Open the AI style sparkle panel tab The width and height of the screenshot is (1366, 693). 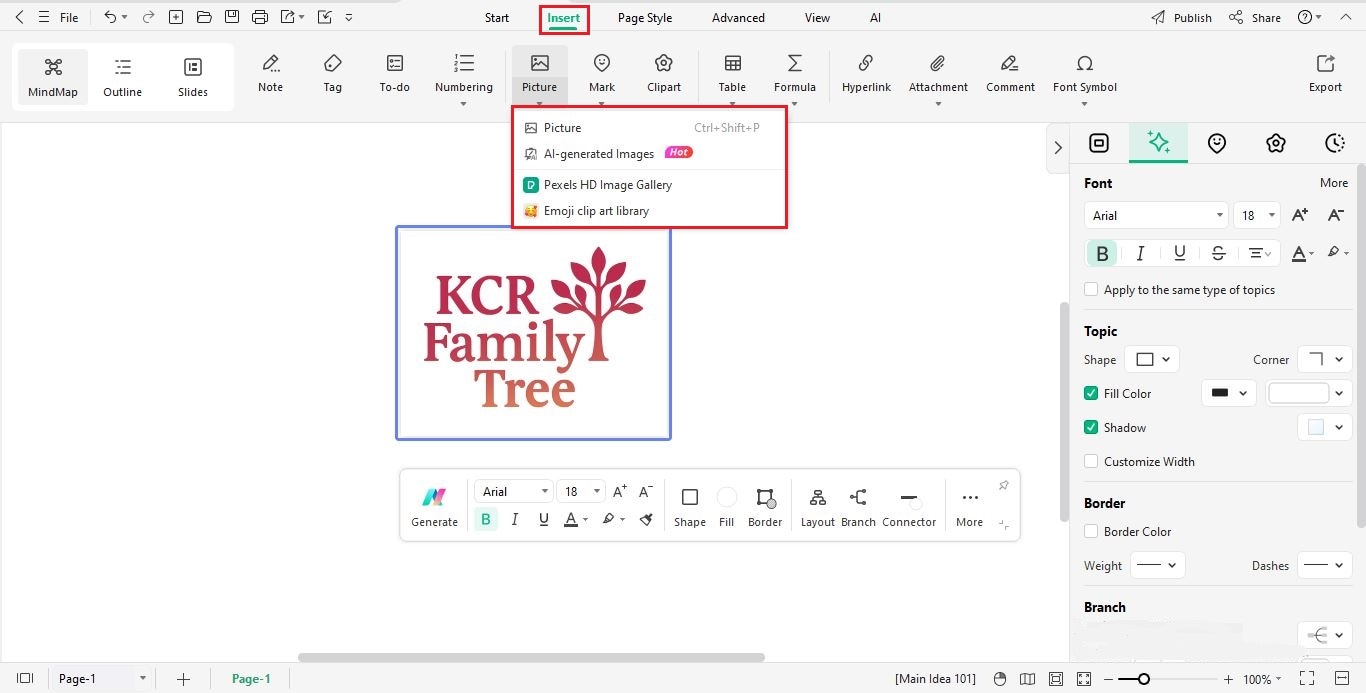(x=1158, y=142)
